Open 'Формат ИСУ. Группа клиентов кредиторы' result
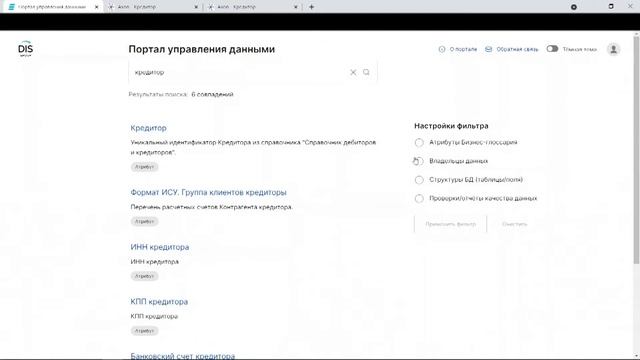Image resolution: width=640 pixels, height=360 pixels. point(209,192)
